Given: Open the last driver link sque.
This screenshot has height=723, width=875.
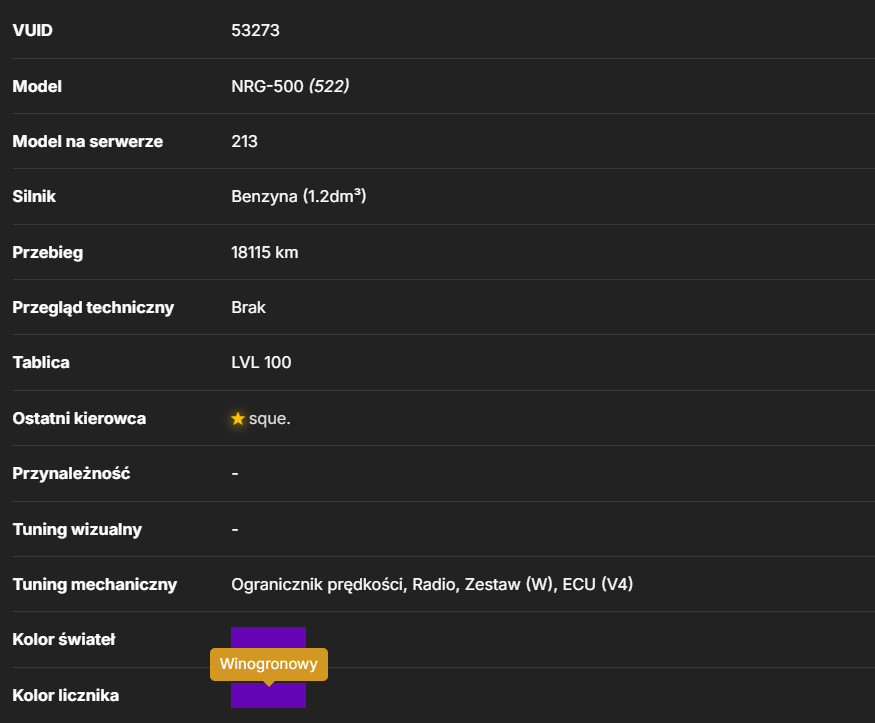Looking at the screenshot, I should tap(270, 418).
